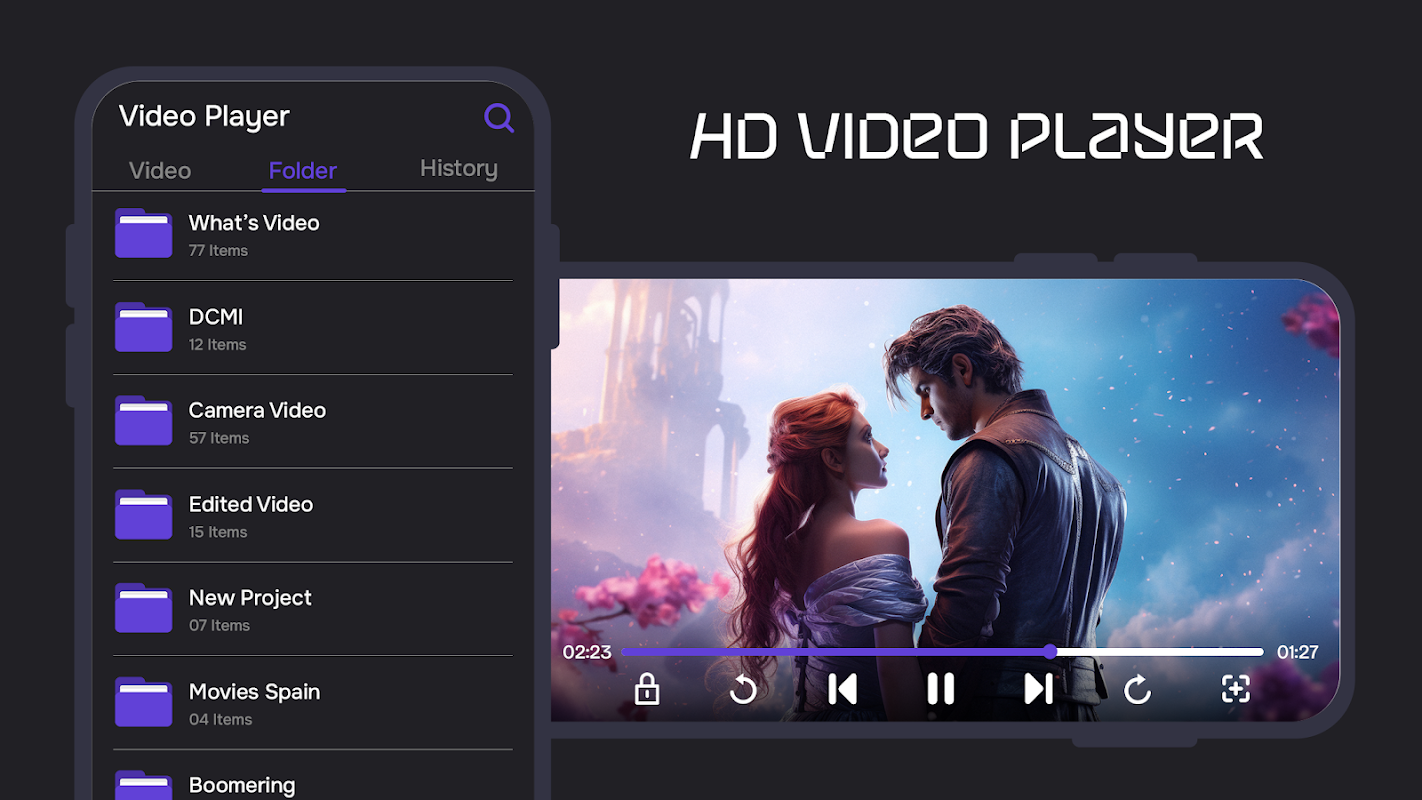Click the Boomering folder name
The width and height of the screenshot is (1422, 800).
242,786
